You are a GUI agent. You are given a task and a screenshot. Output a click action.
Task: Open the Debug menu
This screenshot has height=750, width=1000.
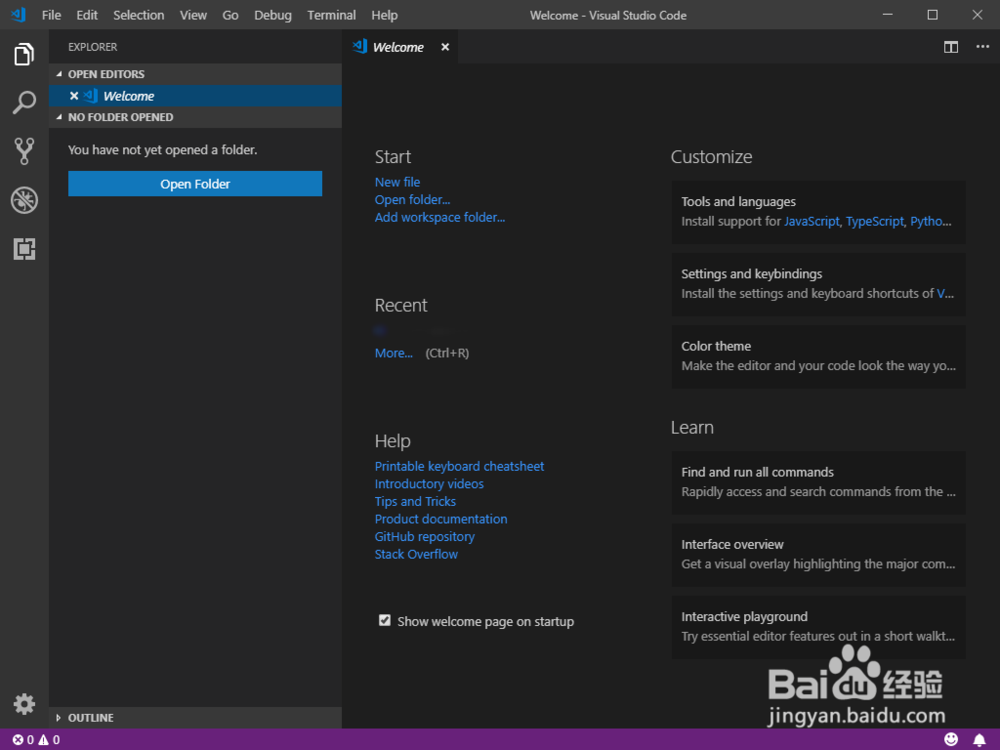point(272,15)
